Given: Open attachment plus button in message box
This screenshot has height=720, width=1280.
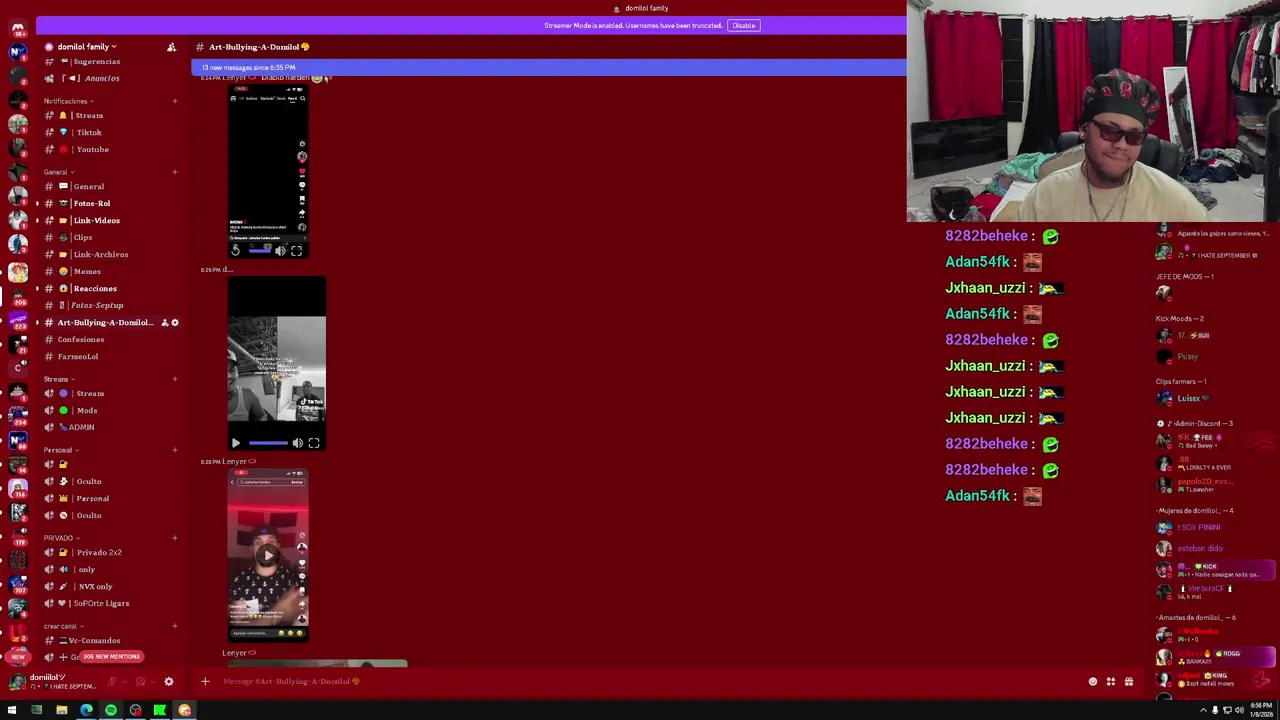Looking at the screenshot, I should pos(205,681).
